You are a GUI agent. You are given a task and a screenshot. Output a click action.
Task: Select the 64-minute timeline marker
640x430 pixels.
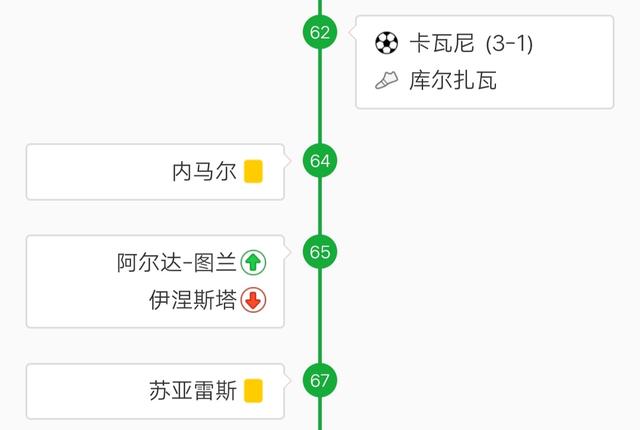pos(320,160)
